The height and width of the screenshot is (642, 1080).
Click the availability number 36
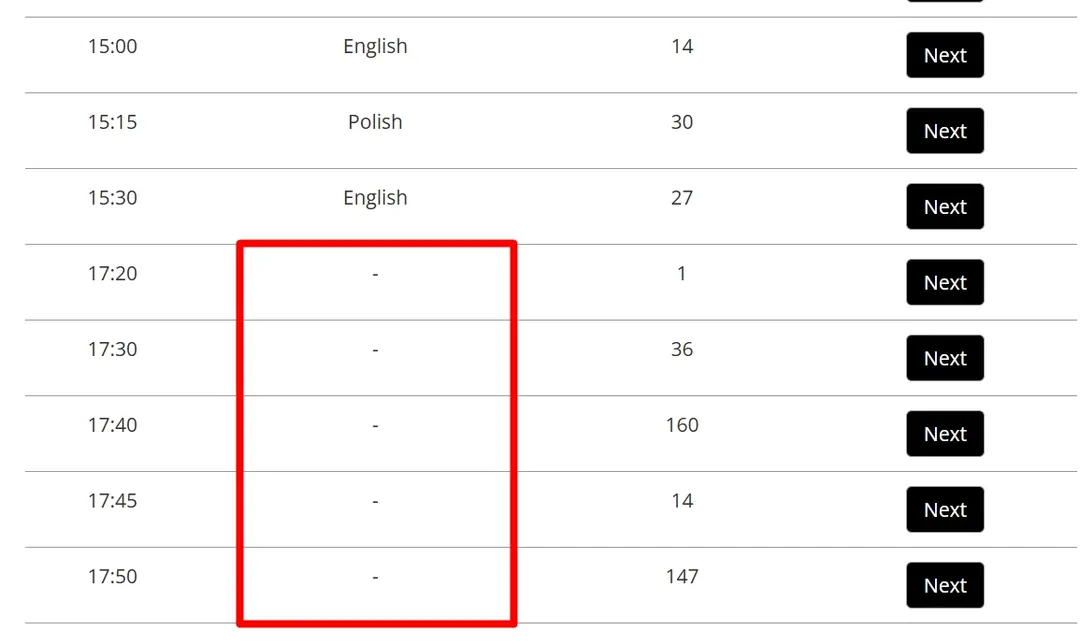682,349
